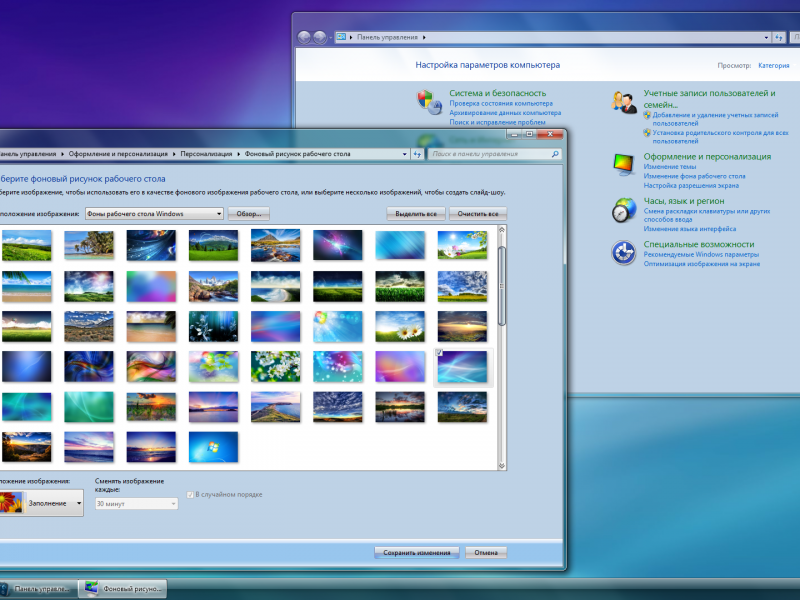Image resolution: width=800 pixels, height=600 pixels.
Task: Select the checked blue light waves wallpaper
Action: pos(462,366)
